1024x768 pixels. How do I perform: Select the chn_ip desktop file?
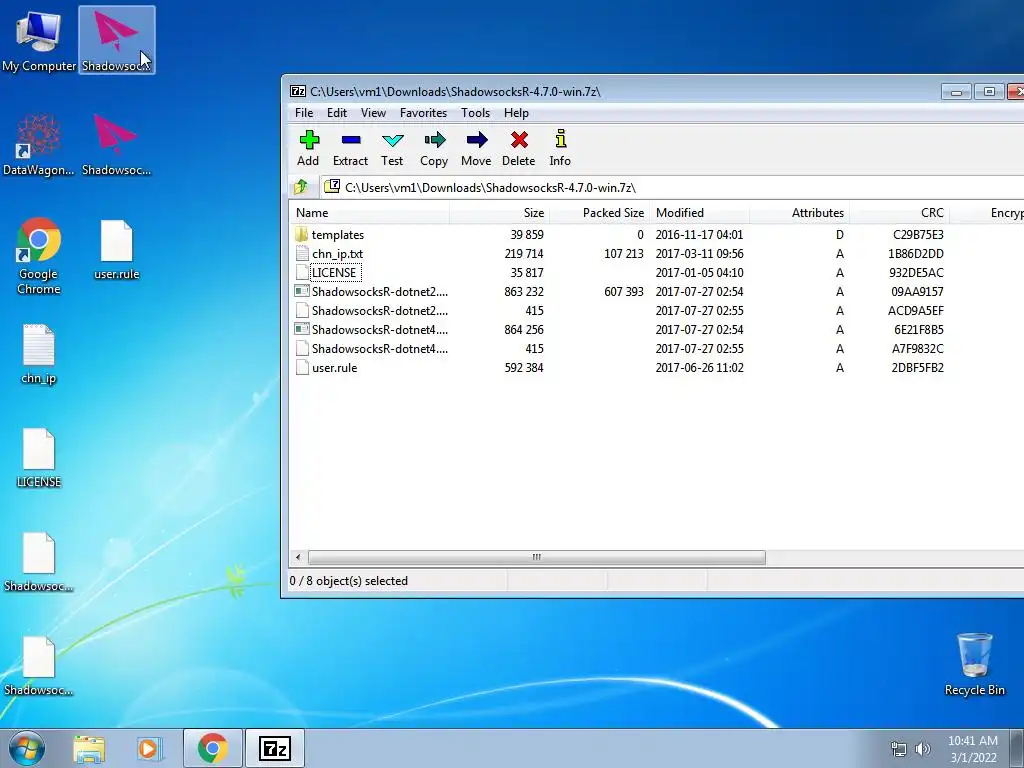[39, 353]
